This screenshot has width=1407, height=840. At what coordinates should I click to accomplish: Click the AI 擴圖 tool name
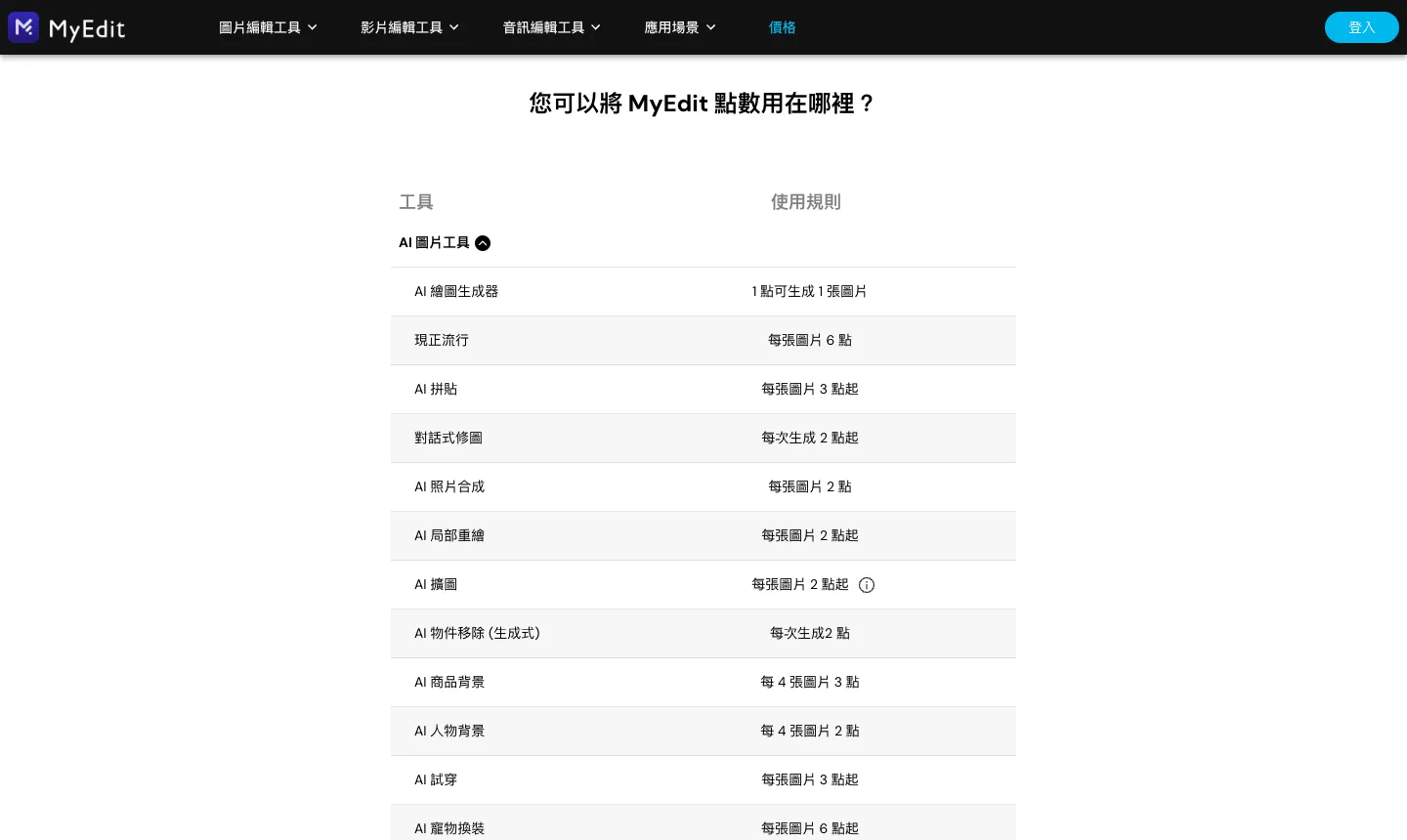[436, 584]
